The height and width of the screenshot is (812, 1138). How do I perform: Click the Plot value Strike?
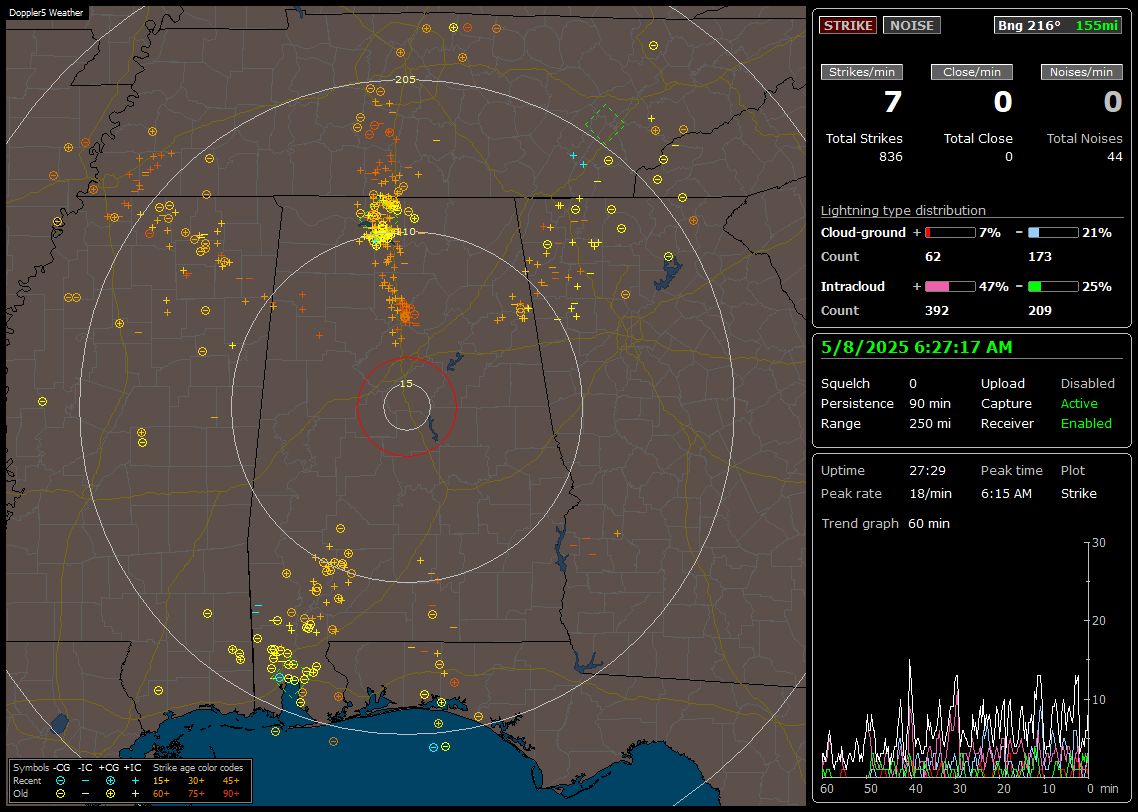point(1078,493)
